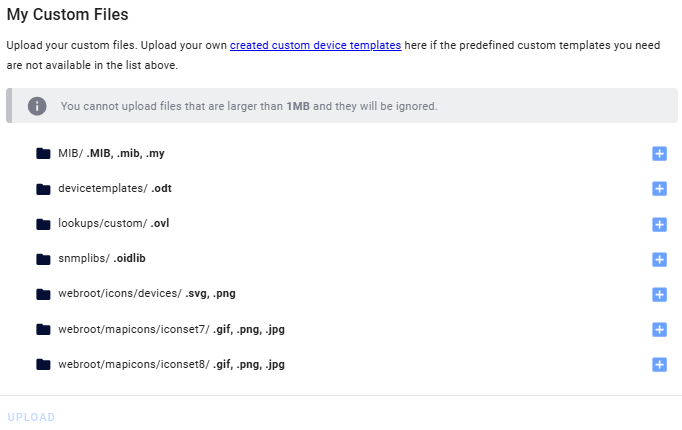Click the devicetemplates folder icon
Viewport: 682px width, 430px height.
click(43, 189)
